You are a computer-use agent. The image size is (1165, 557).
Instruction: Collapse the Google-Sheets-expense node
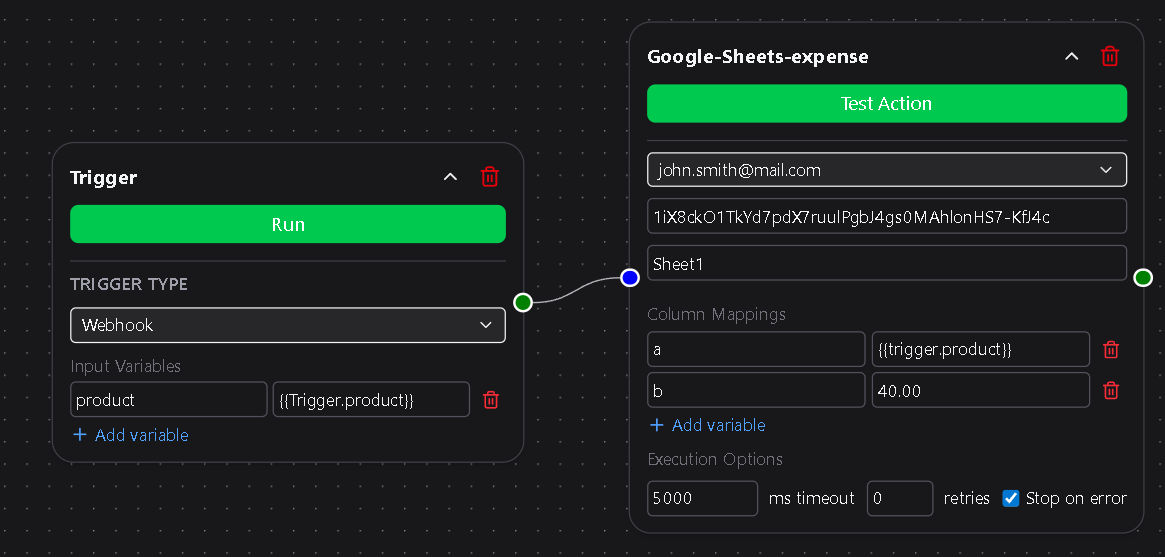(x=1071, y=56)
